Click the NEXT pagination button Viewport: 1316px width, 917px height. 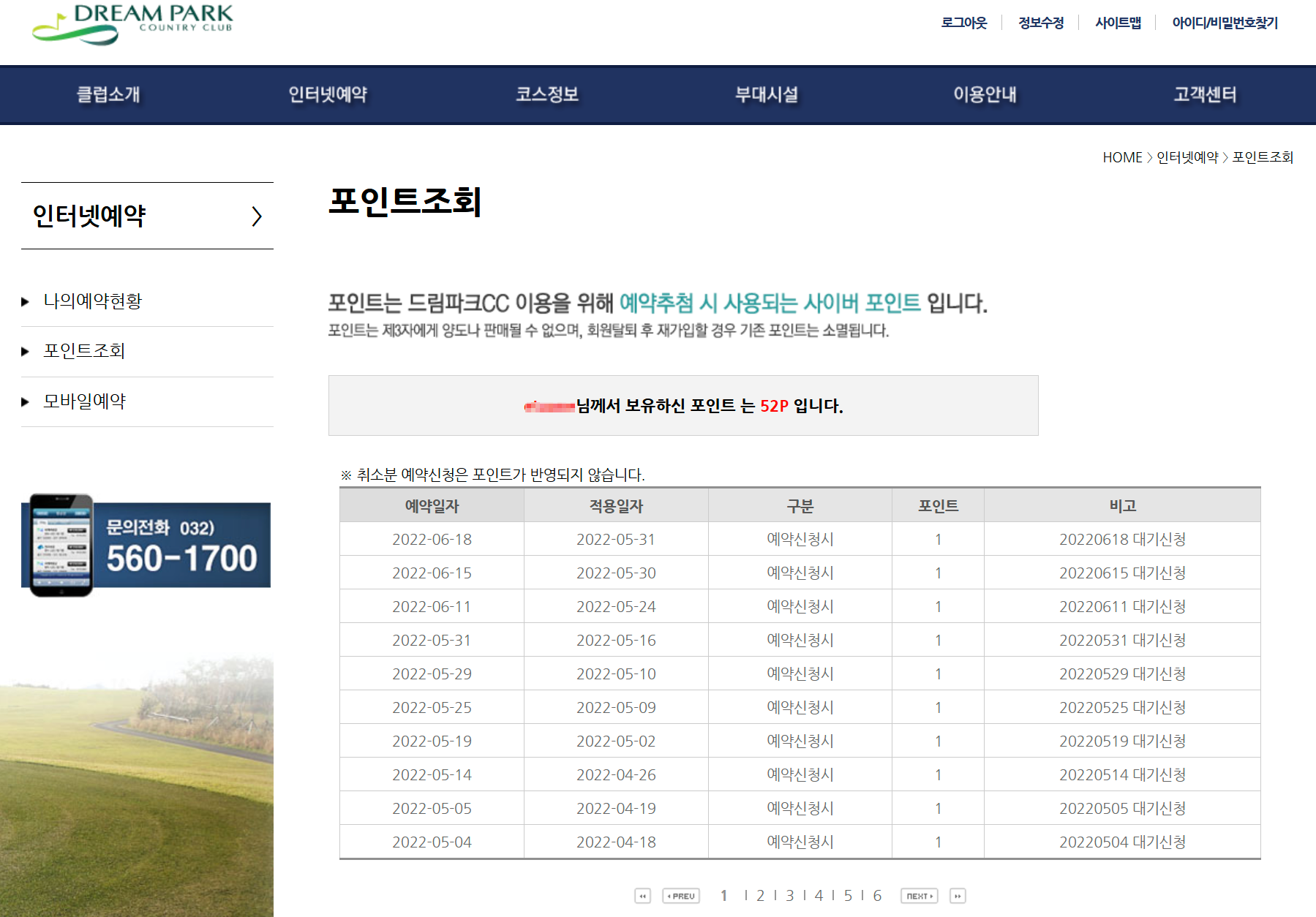tap(920, 896)
